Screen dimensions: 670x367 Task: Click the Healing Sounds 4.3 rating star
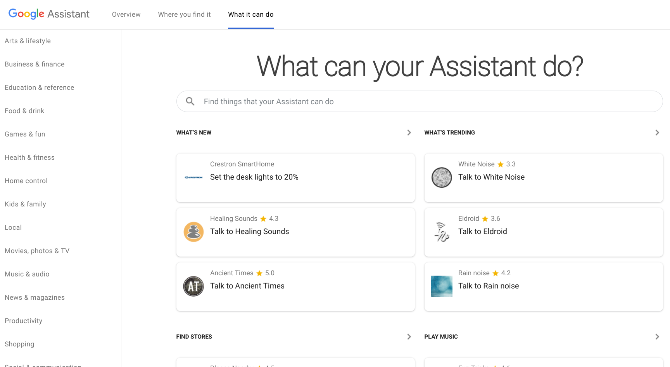263,219
